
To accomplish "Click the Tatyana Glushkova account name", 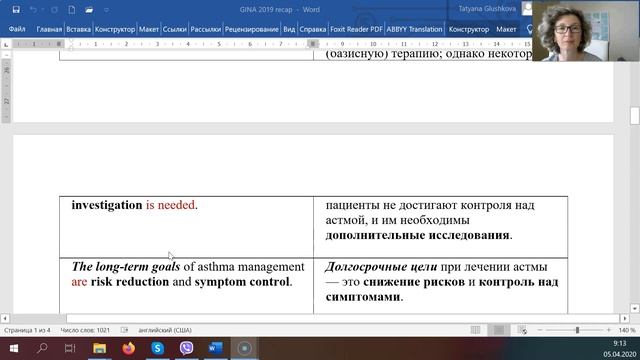I will click(x=487, y=9).
